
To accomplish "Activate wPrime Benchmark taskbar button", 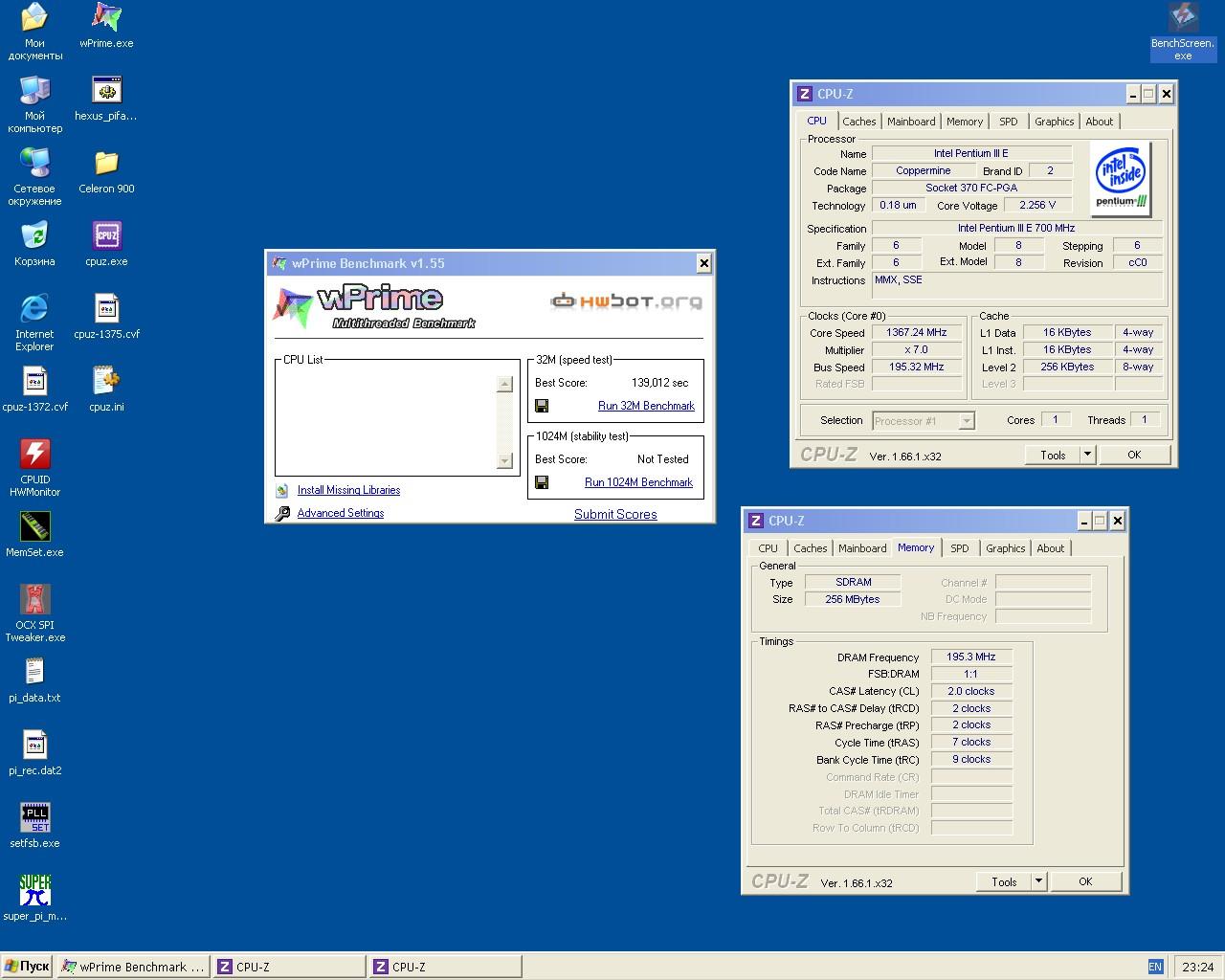I will coord(133,967).
